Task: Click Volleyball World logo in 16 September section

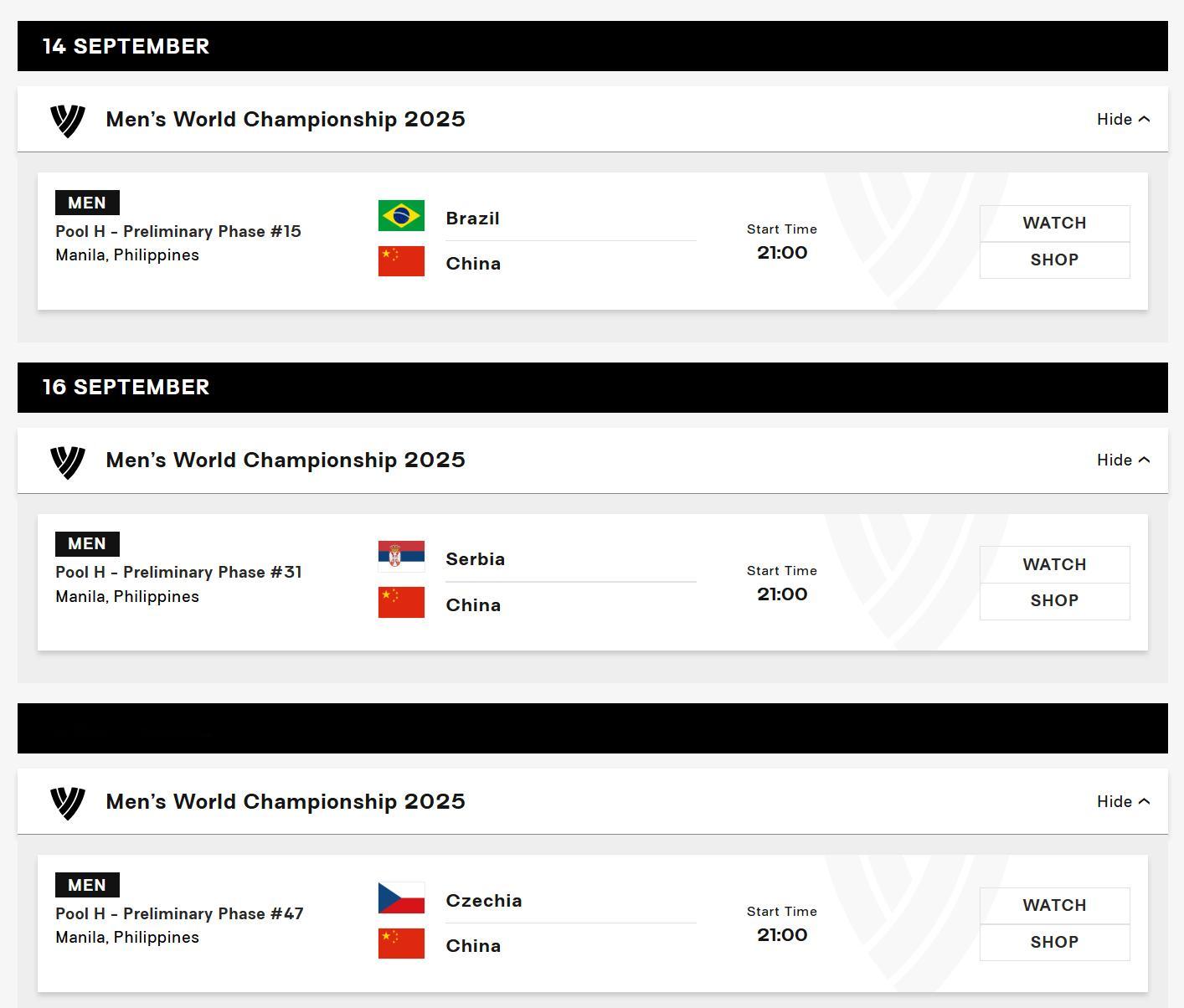Action: click(x=68, y=461)
